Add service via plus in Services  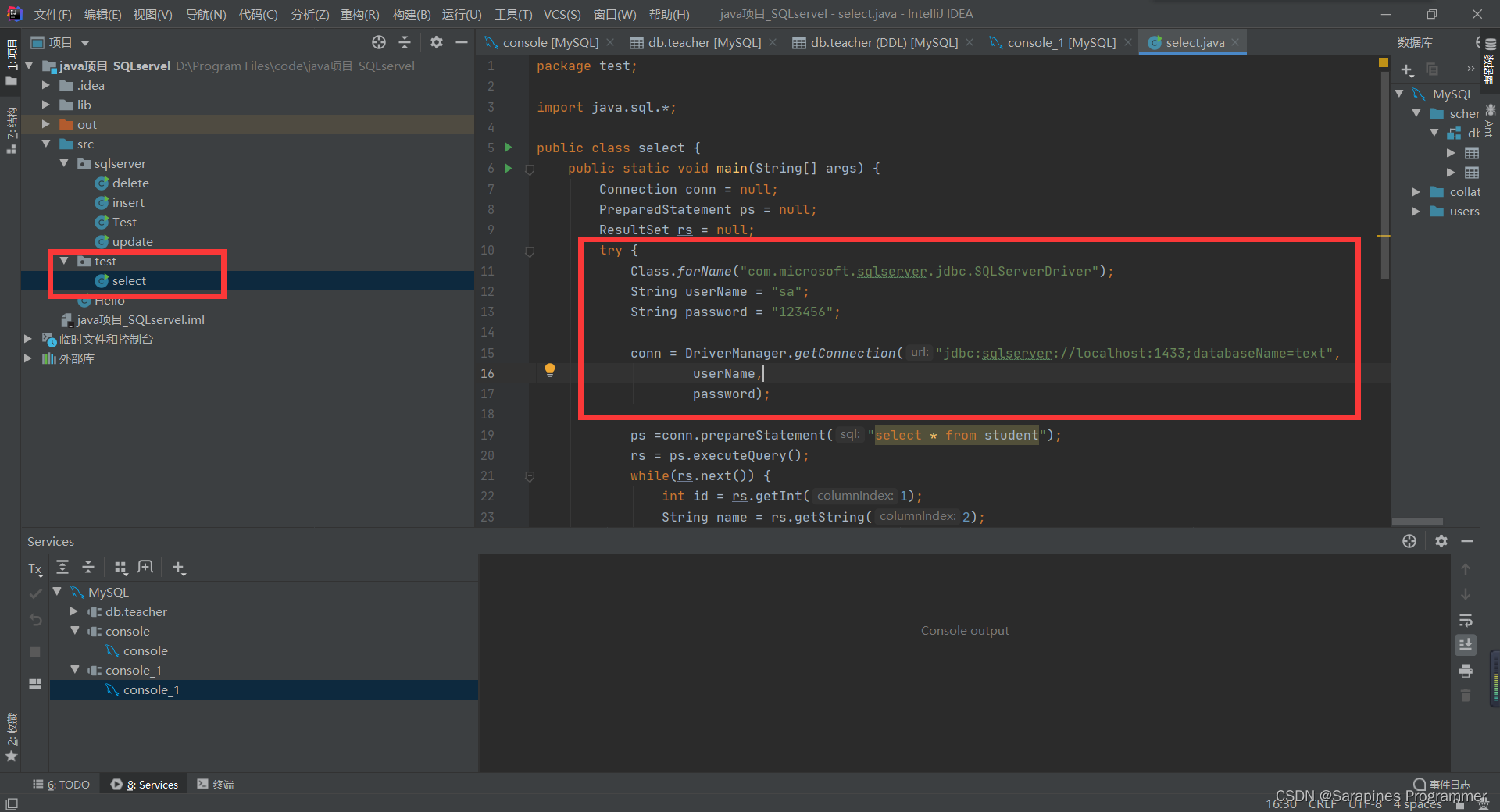179,568
